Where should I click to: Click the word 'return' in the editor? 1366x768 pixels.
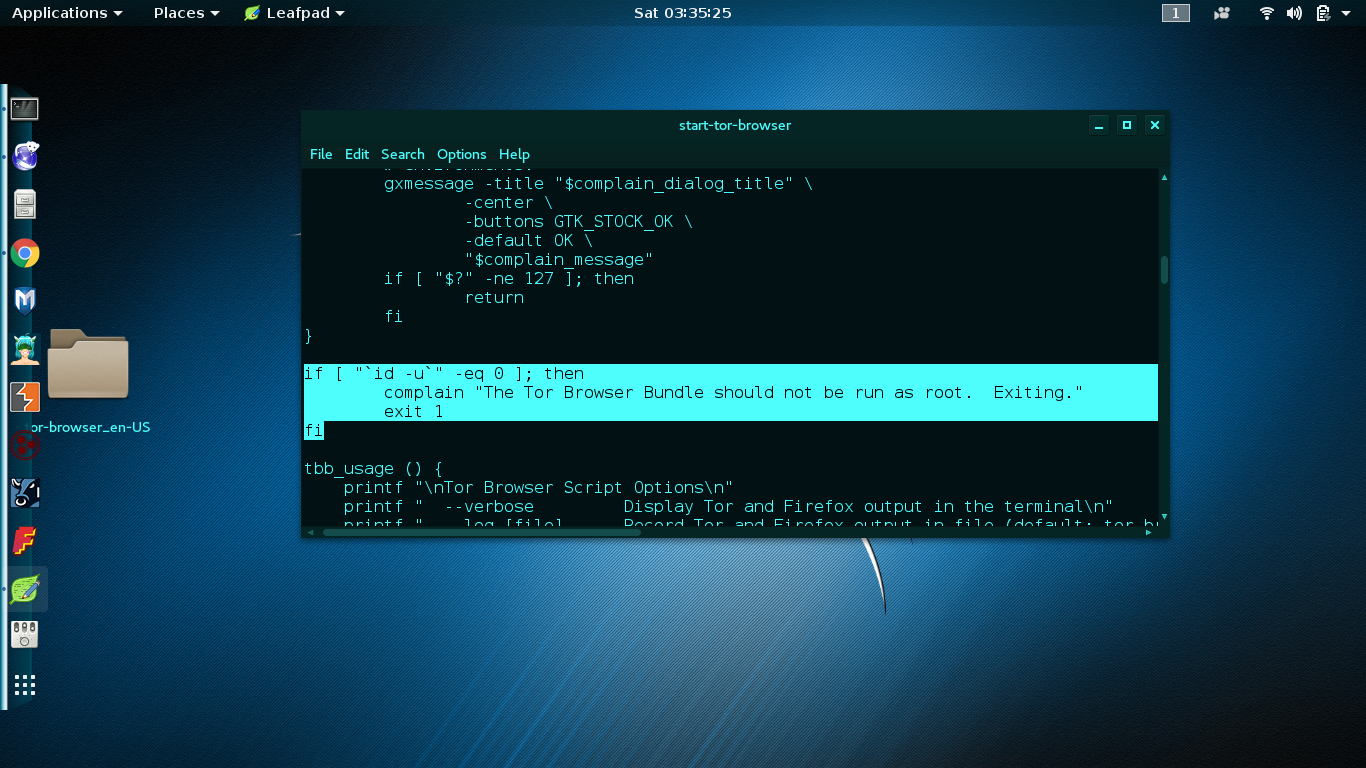click(494, 297)
